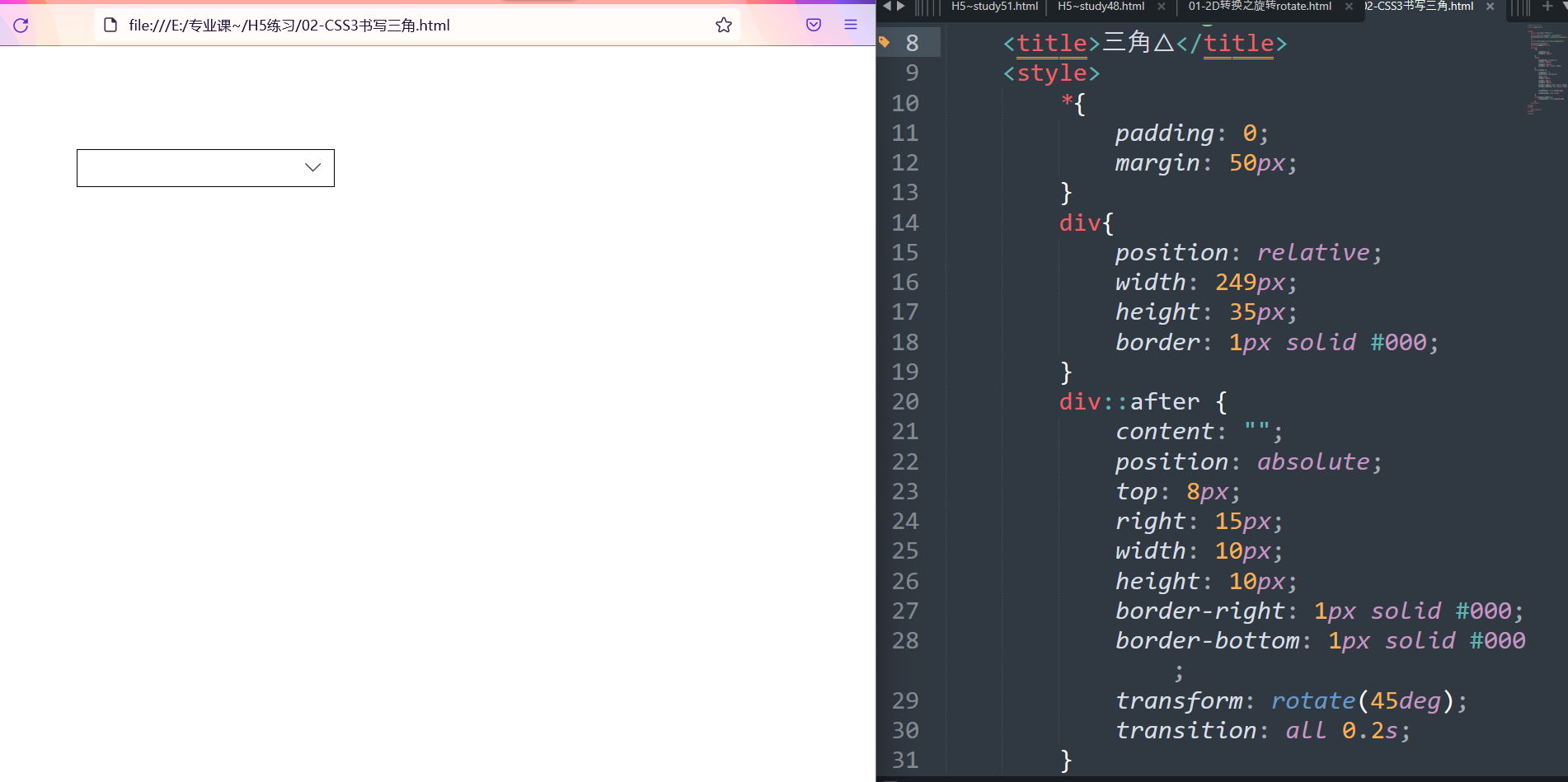
Task: Reload the page in the browser
Action: pyautogui.click(x=21, y=26)
